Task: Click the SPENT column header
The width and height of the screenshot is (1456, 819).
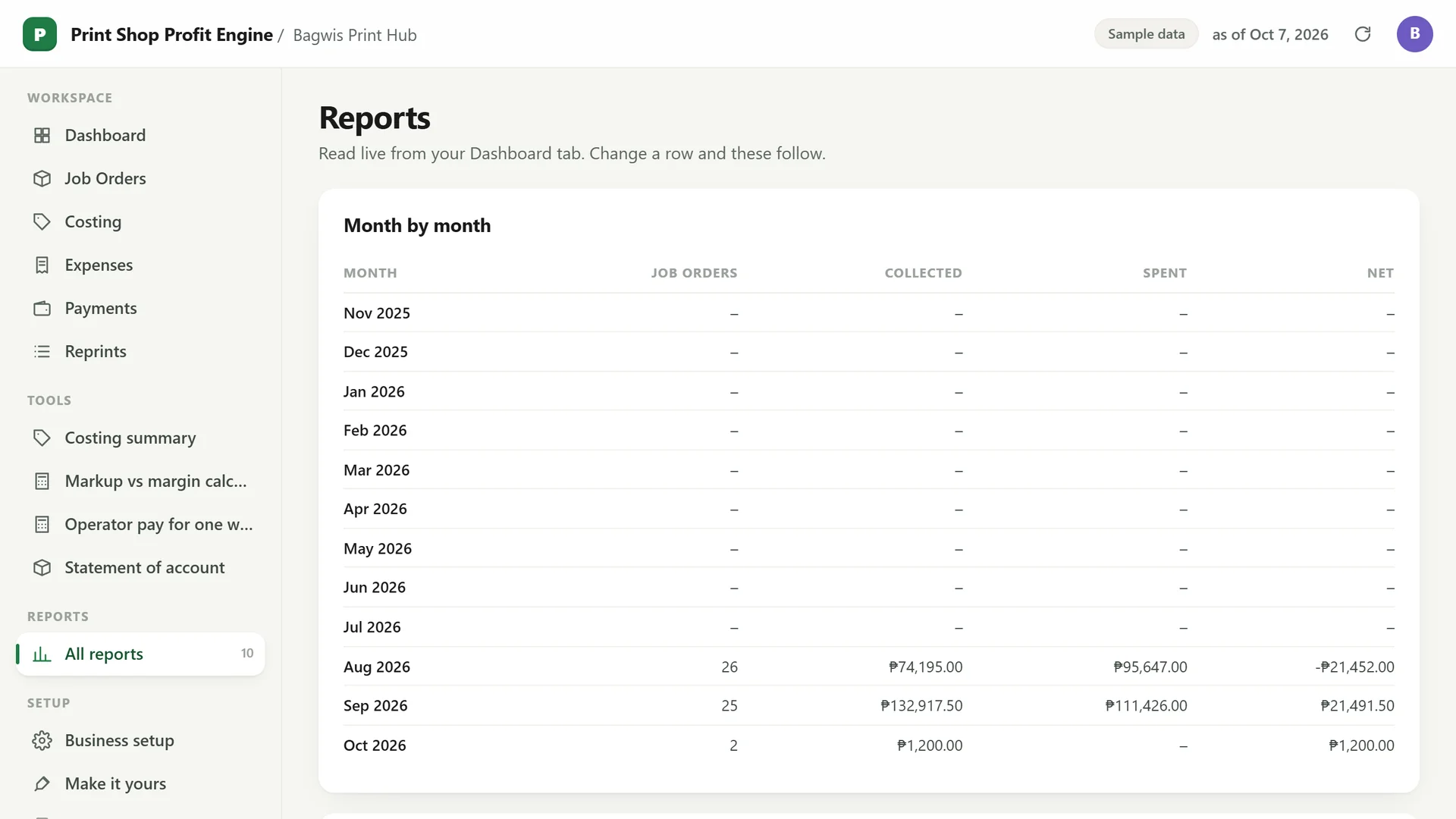Action: coord(1165,273)
